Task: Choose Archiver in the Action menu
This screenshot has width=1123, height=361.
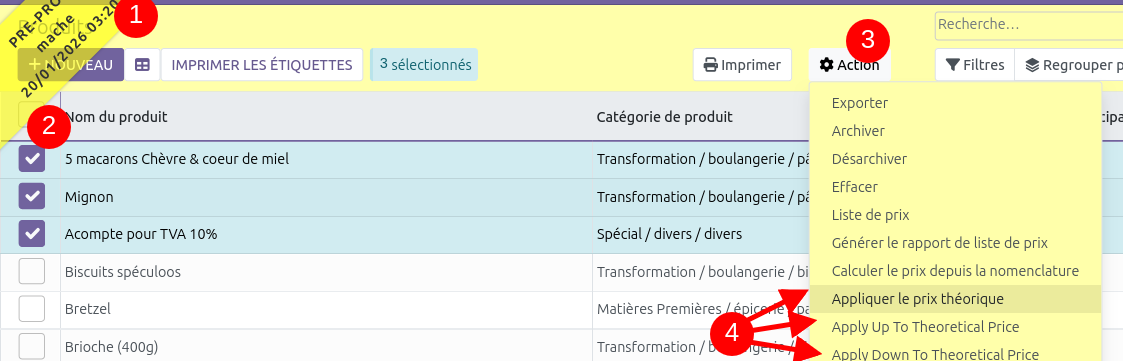Action: pyautogui.click(x=955, y=131)
